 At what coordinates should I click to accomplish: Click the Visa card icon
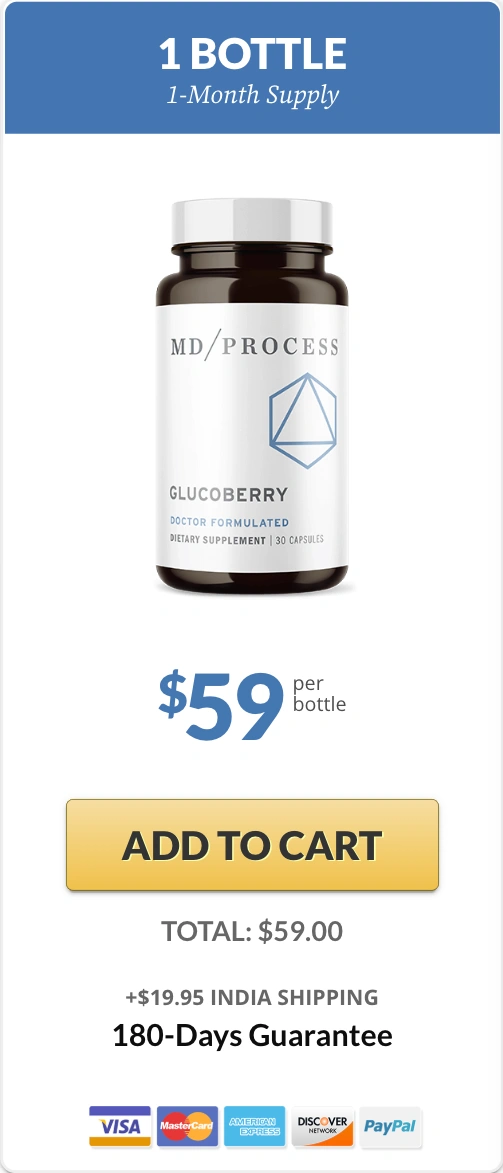tap(120, 1127)
